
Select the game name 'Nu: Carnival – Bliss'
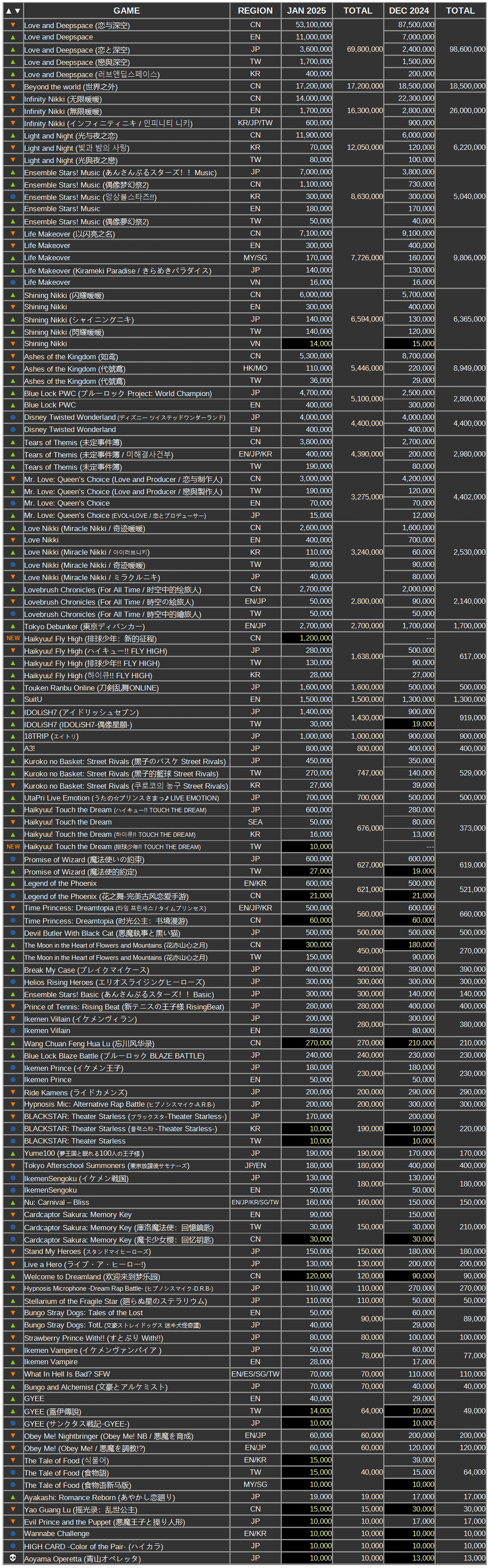click(x=57, y=1202)
